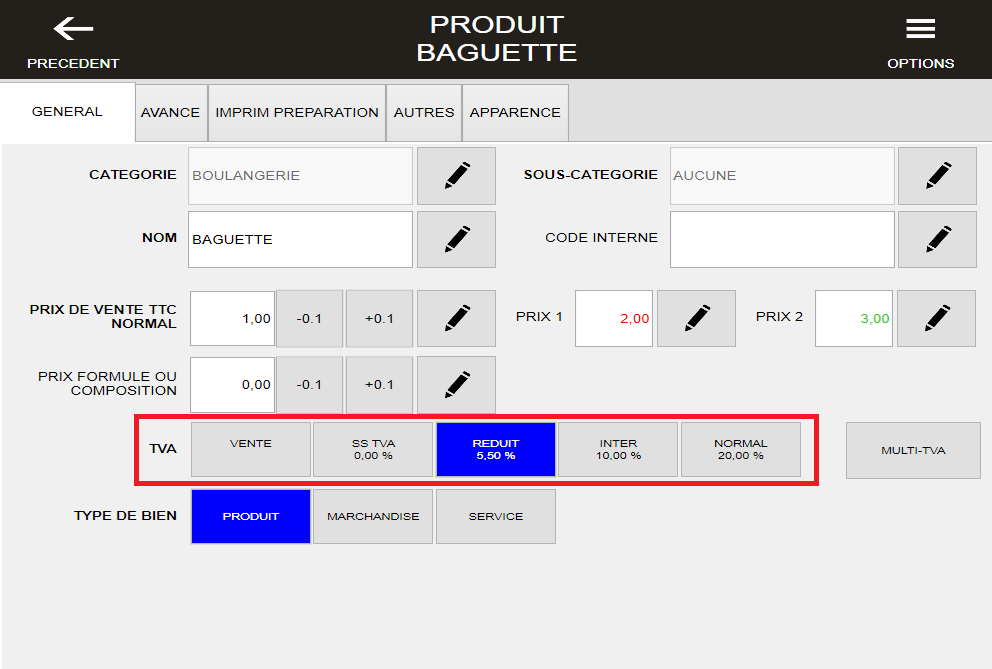This screenshot has height=669, width=992.
Task: Switch to the GENERAL tab
Action: coord(67,112)
